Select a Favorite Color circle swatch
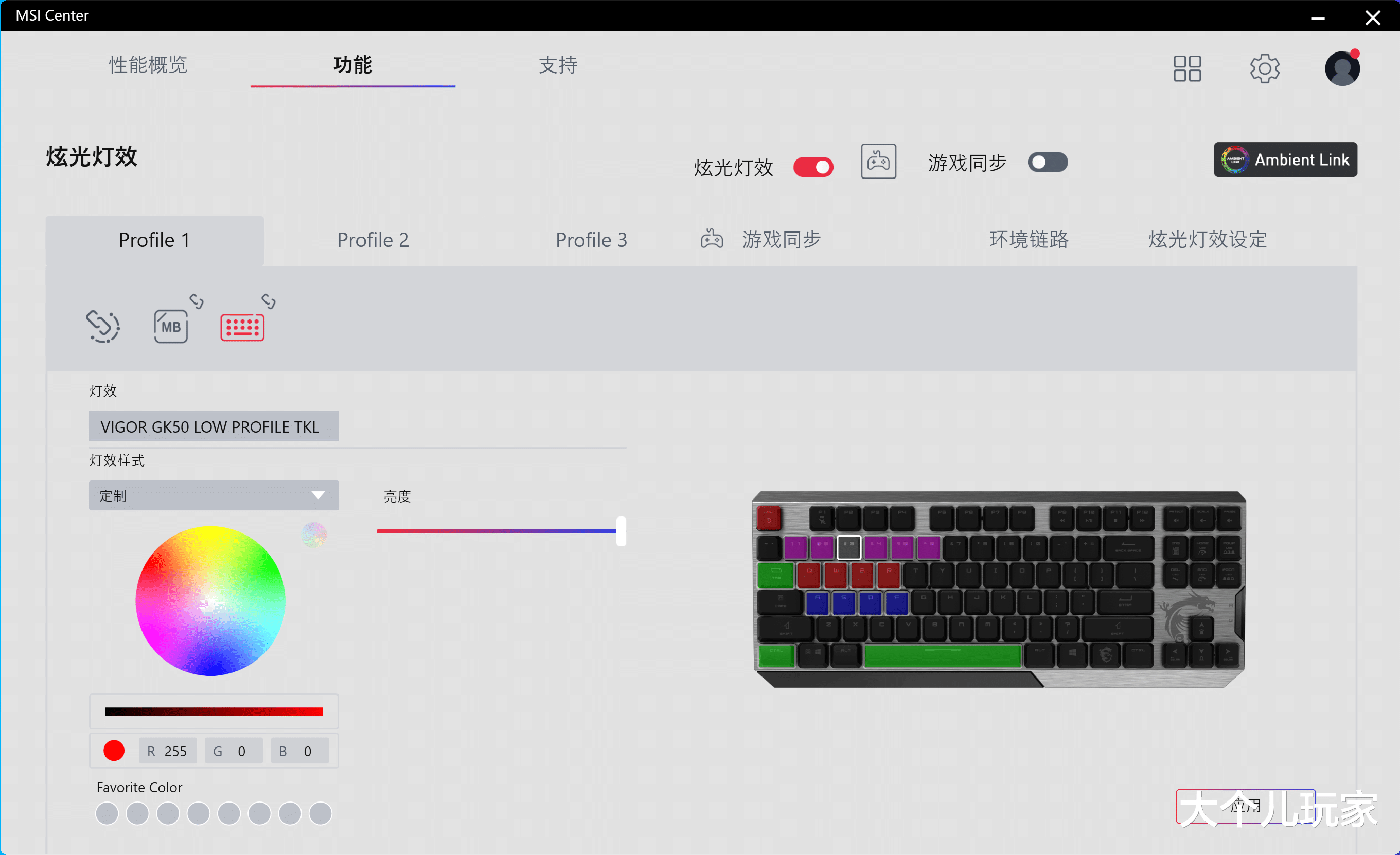This screenshot has width=1400, height=855. (107, 813)
